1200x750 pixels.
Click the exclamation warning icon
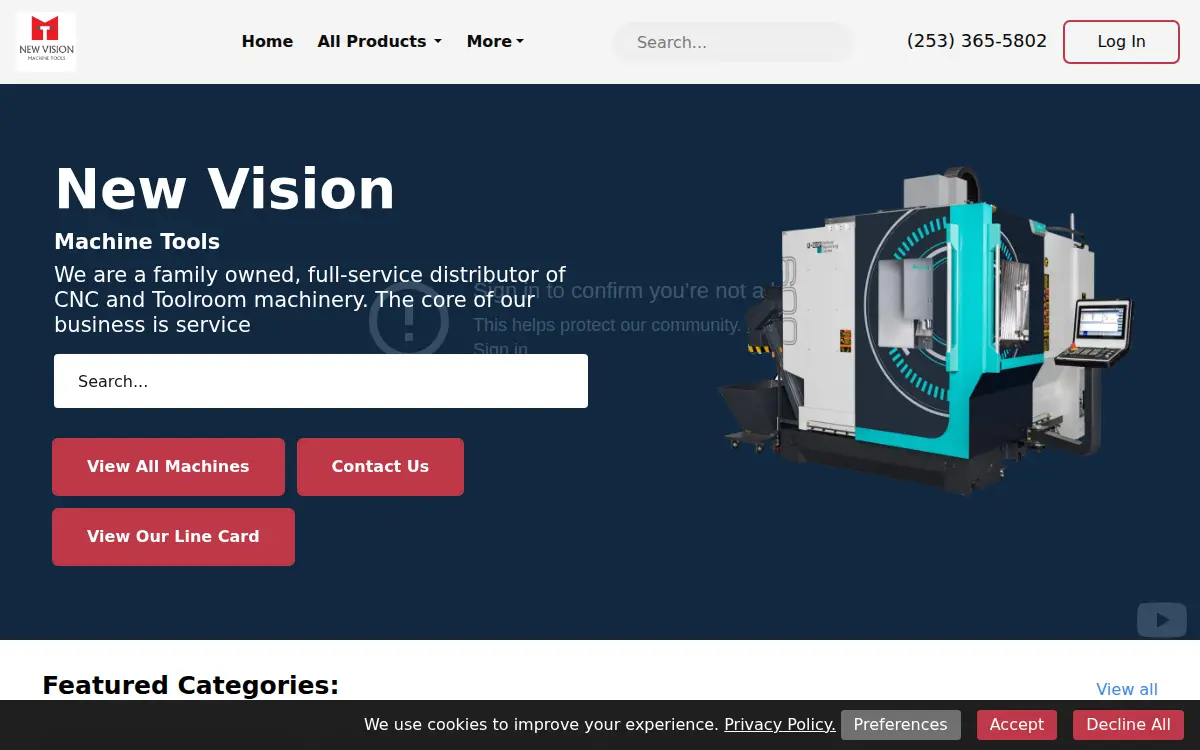pos(408,322)
